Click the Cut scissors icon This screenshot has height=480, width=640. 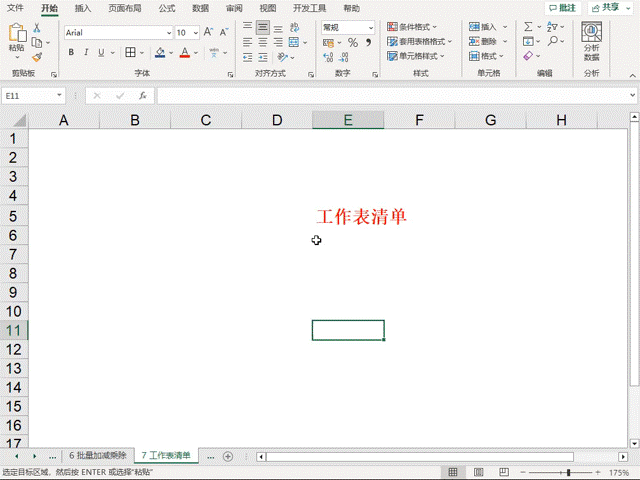(37, 28)
